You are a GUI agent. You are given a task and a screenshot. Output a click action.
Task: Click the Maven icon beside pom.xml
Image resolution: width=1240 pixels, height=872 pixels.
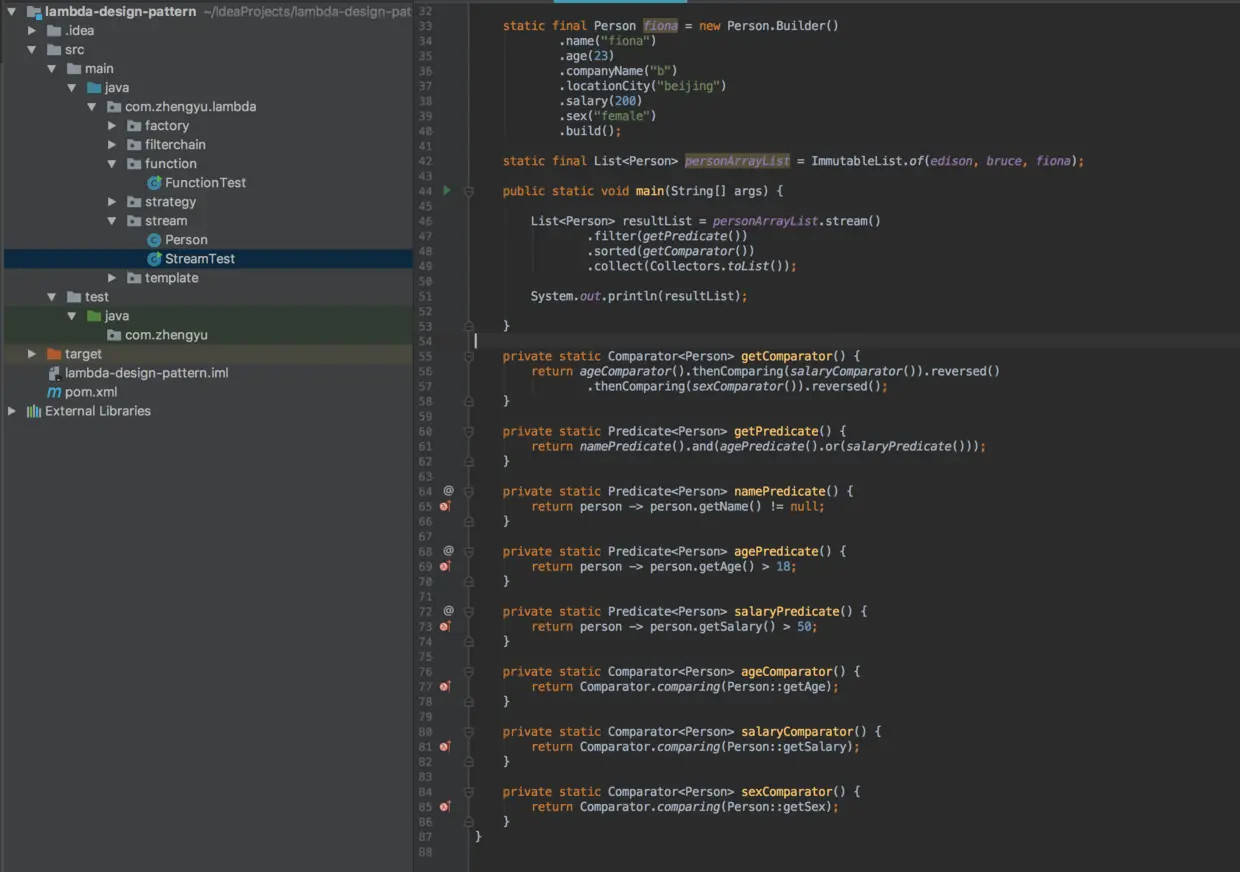[x=55, y=392]
